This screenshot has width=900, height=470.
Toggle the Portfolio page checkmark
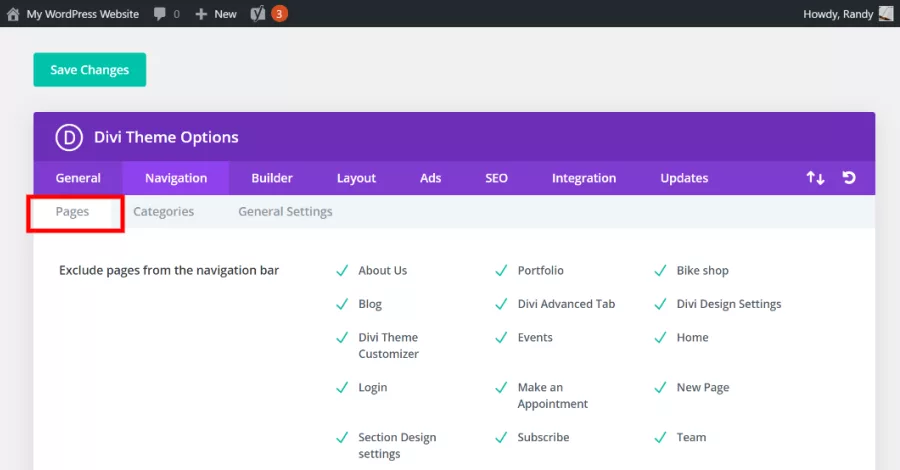[501, 270]
